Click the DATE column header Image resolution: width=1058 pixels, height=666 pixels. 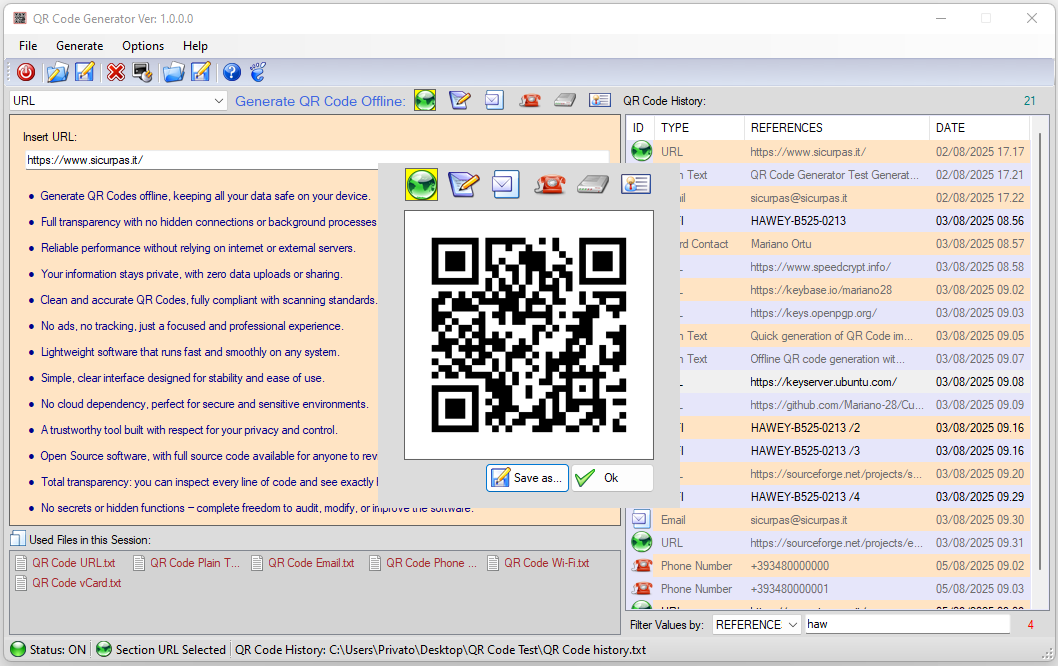coord(950,128)
